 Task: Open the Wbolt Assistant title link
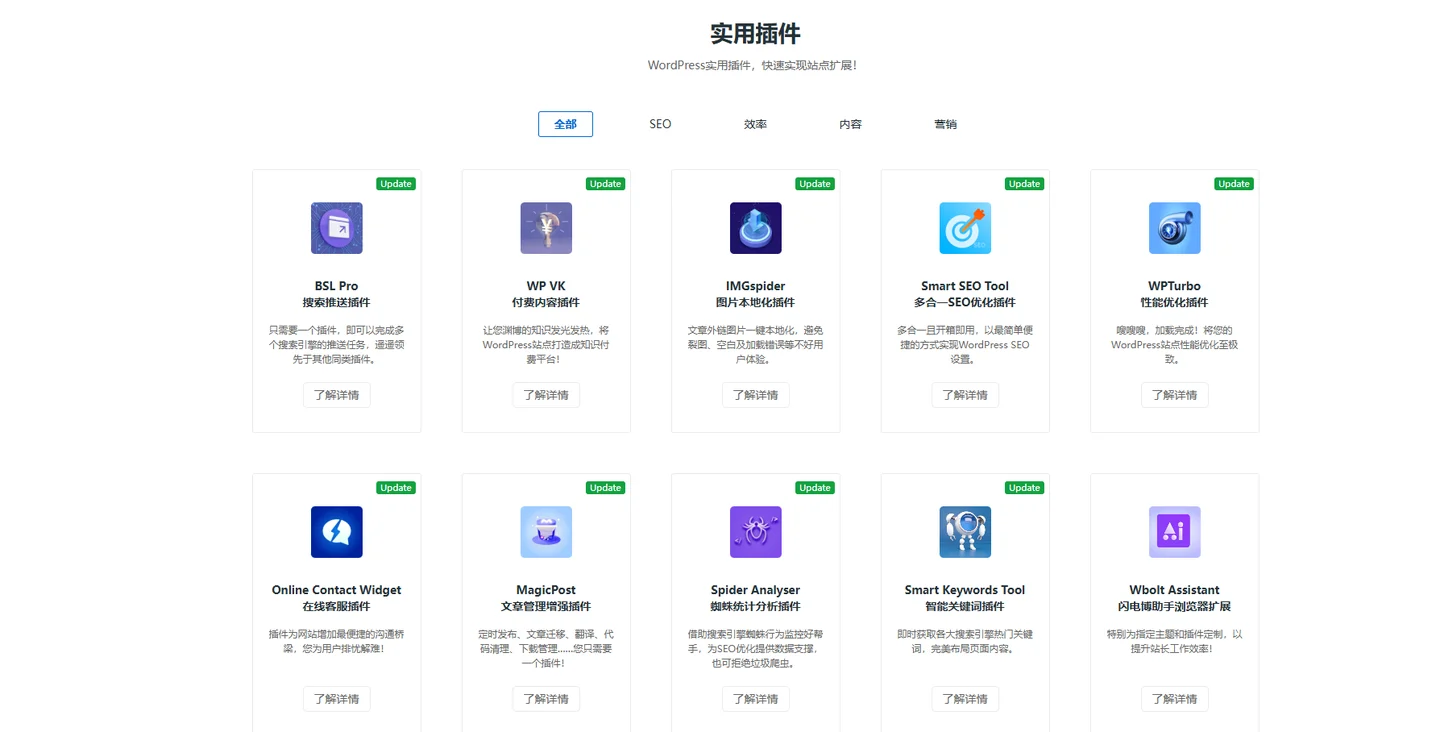click(x=1175, y=590)
